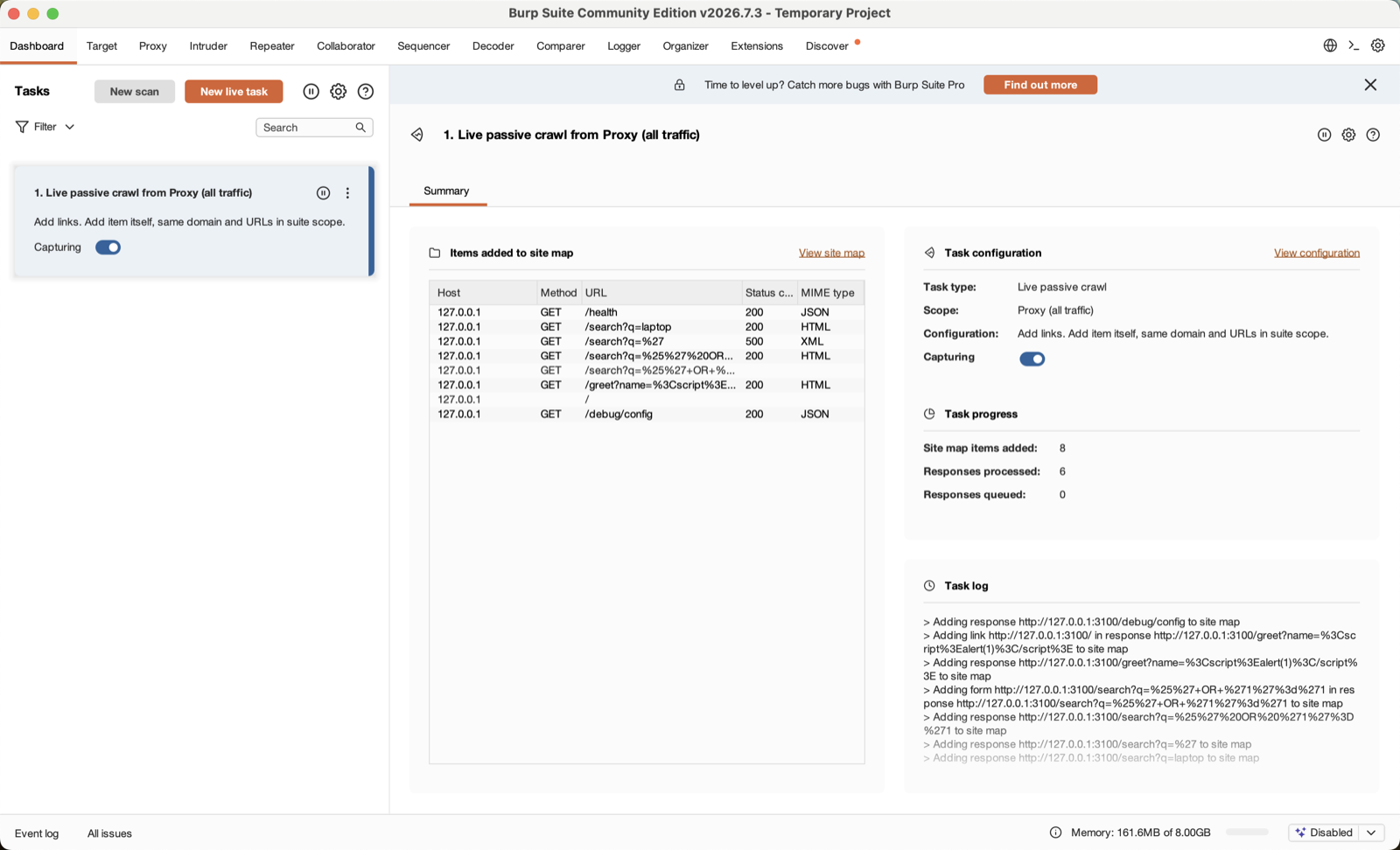Screen dimensions: 1400x850
Task: Open the Extensions tab
Action: (x=757, y=45)
